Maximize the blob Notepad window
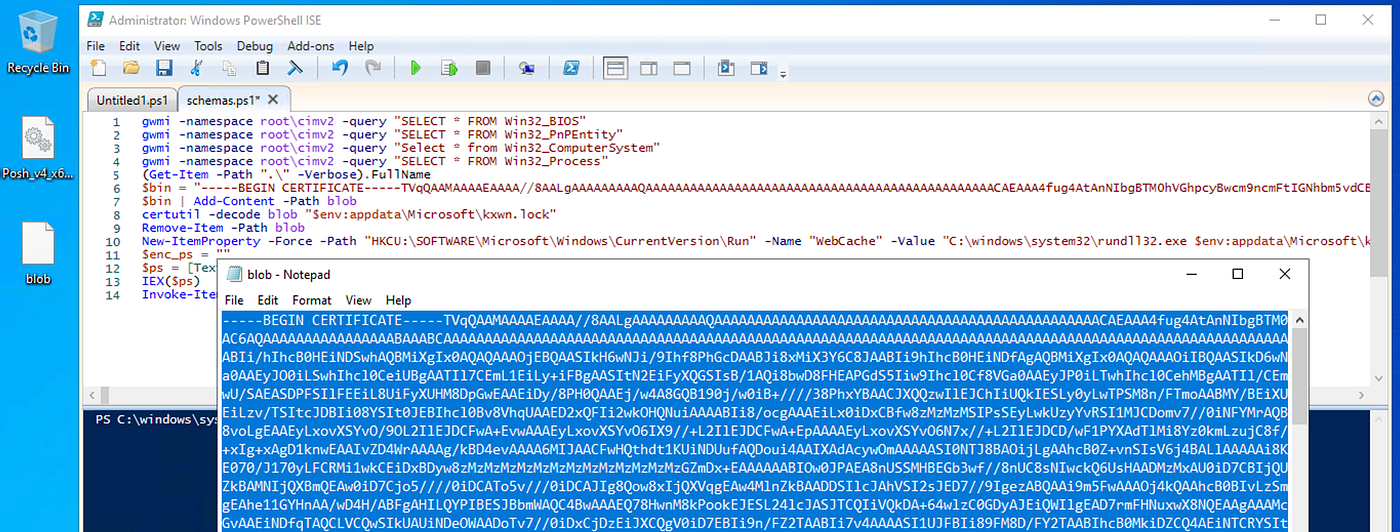The height and width of the screenshot is (532, 1400). 1237,274
